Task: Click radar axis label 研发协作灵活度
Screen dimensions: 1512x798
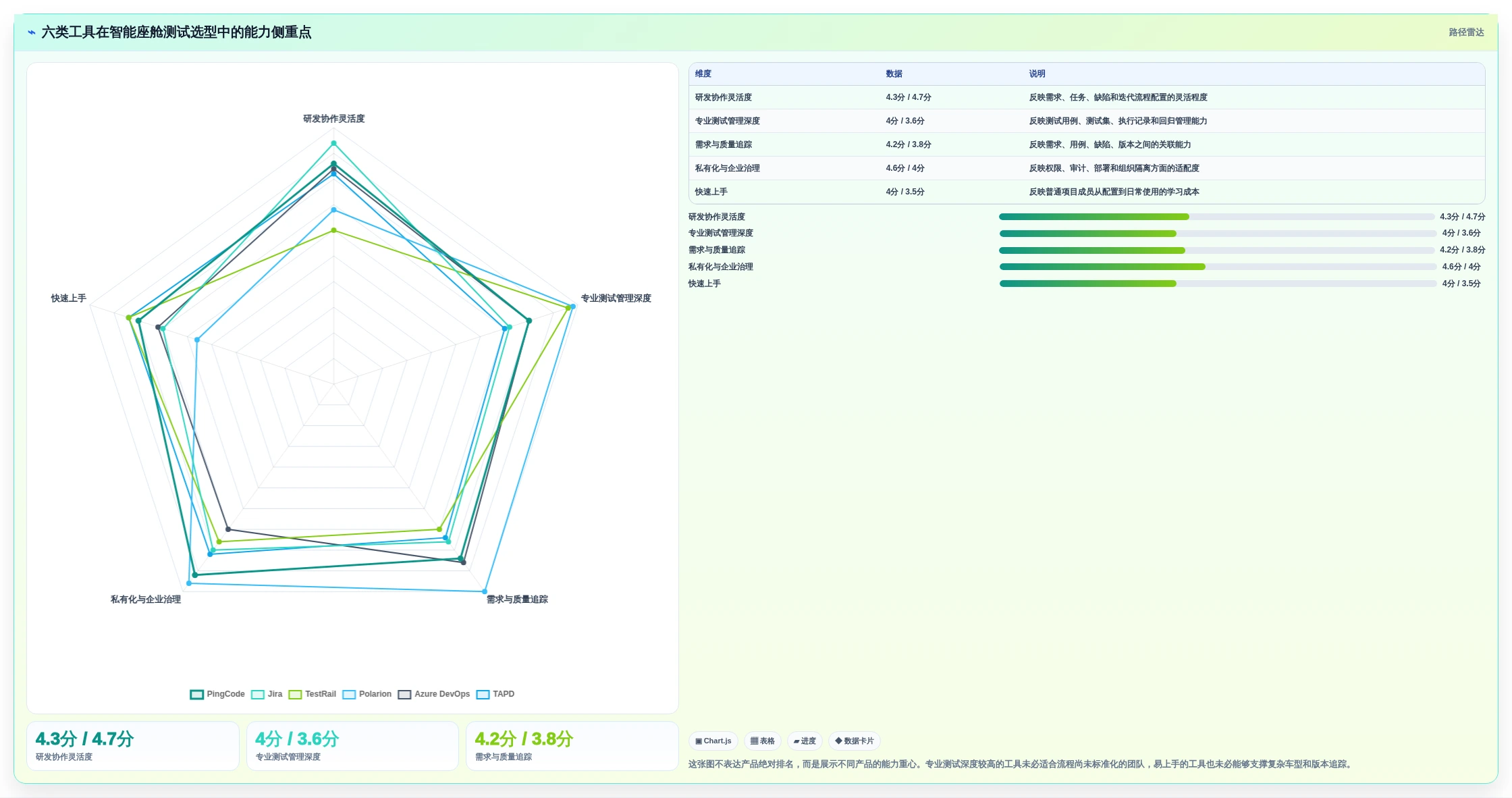Action: click(333, 119)
